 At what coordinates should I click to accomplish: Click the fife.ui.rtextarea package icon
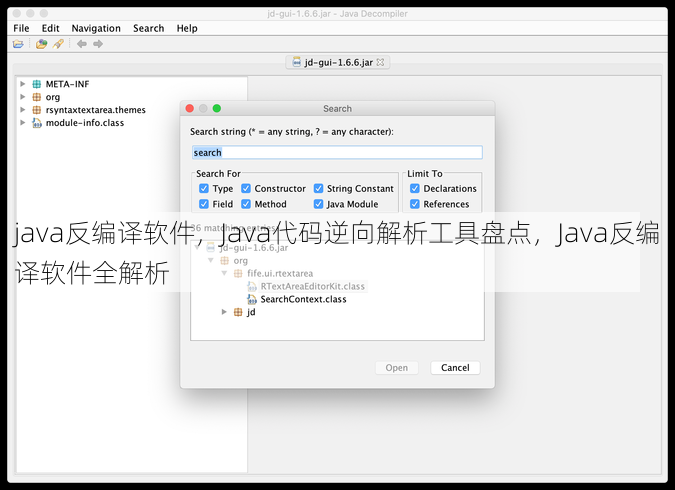238,273
